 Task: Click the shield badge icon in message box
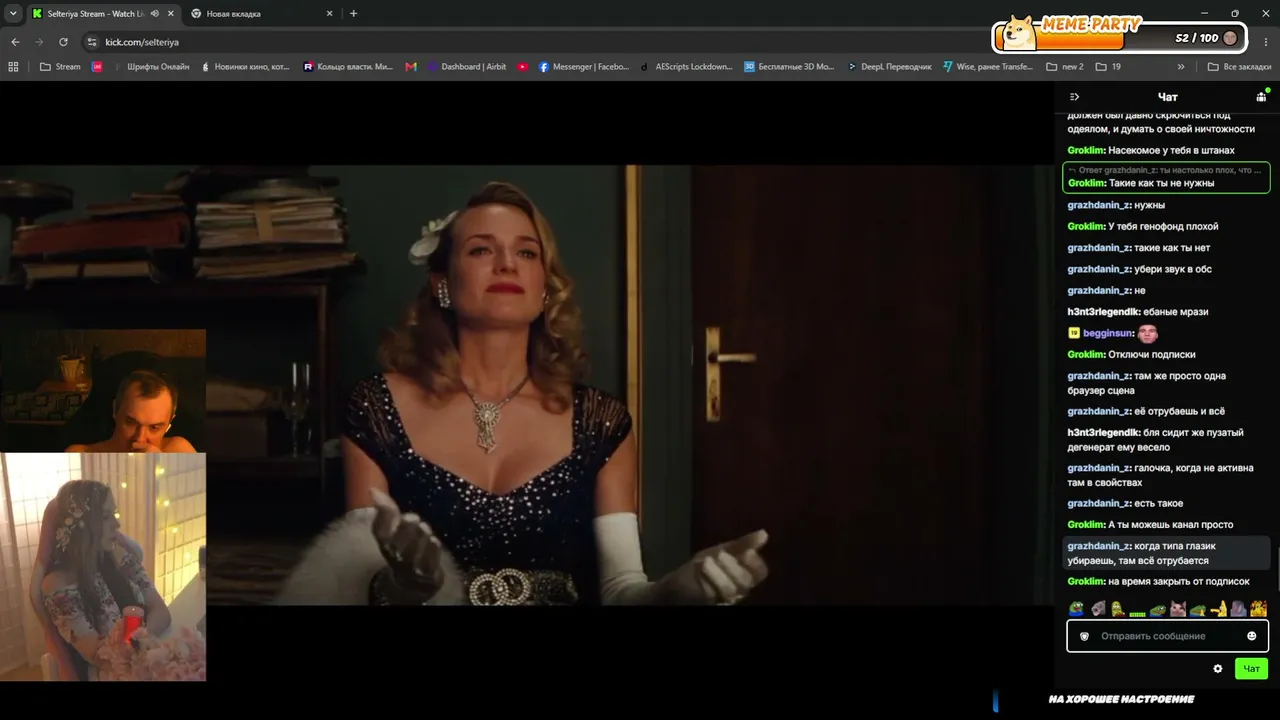pos(1084,636)
